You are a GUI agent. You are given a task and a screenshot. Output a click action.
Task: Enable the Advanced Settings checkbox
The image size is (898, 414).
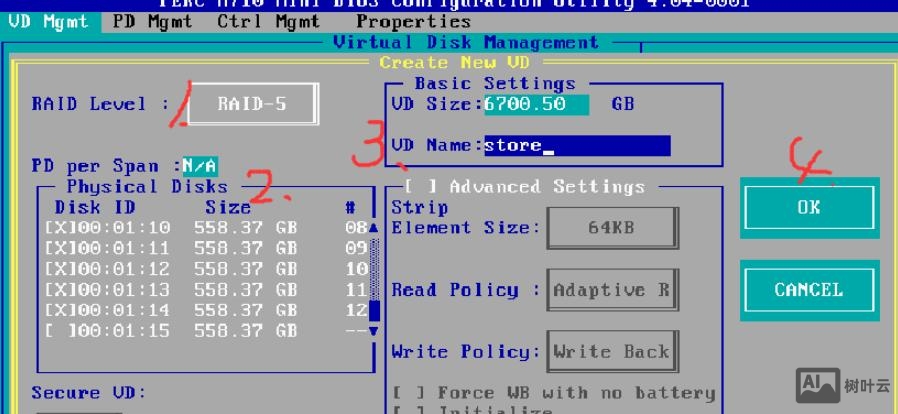tap(420, 187)
